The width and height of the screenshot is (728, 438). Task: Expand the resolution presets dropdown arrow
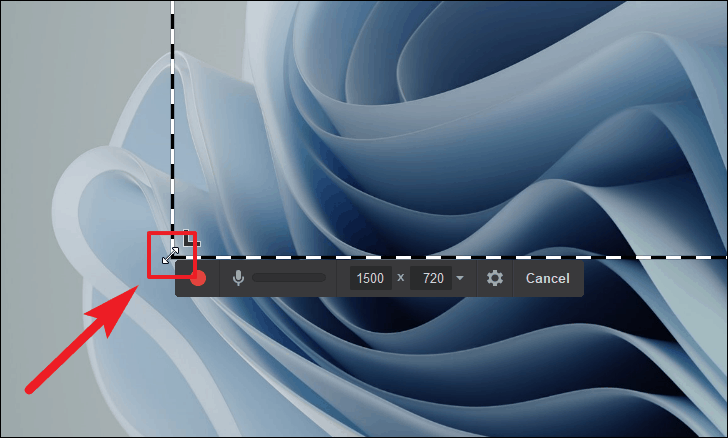(x=460, y=278)
